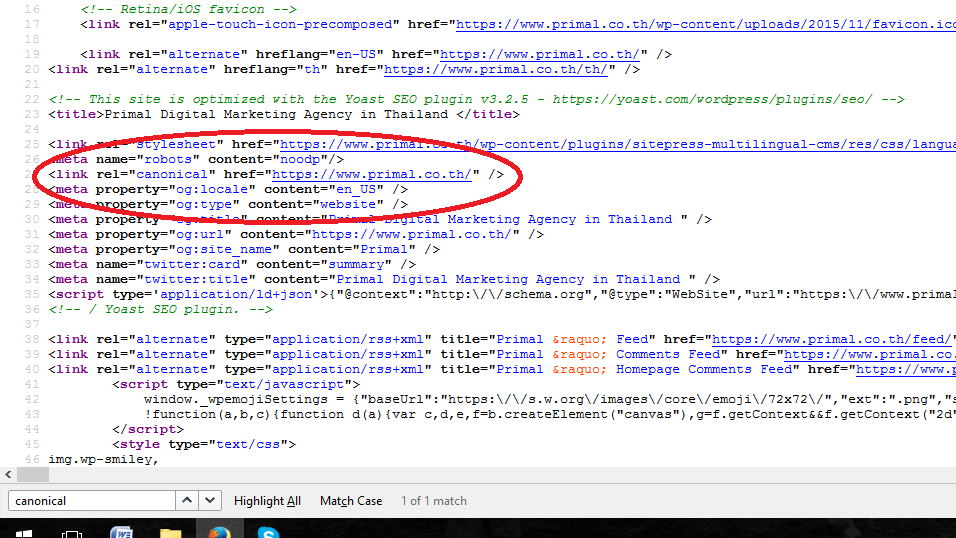Screen dimensions: 956x538
Task: Open Skype from taskbar
Action: click(268, 533)
